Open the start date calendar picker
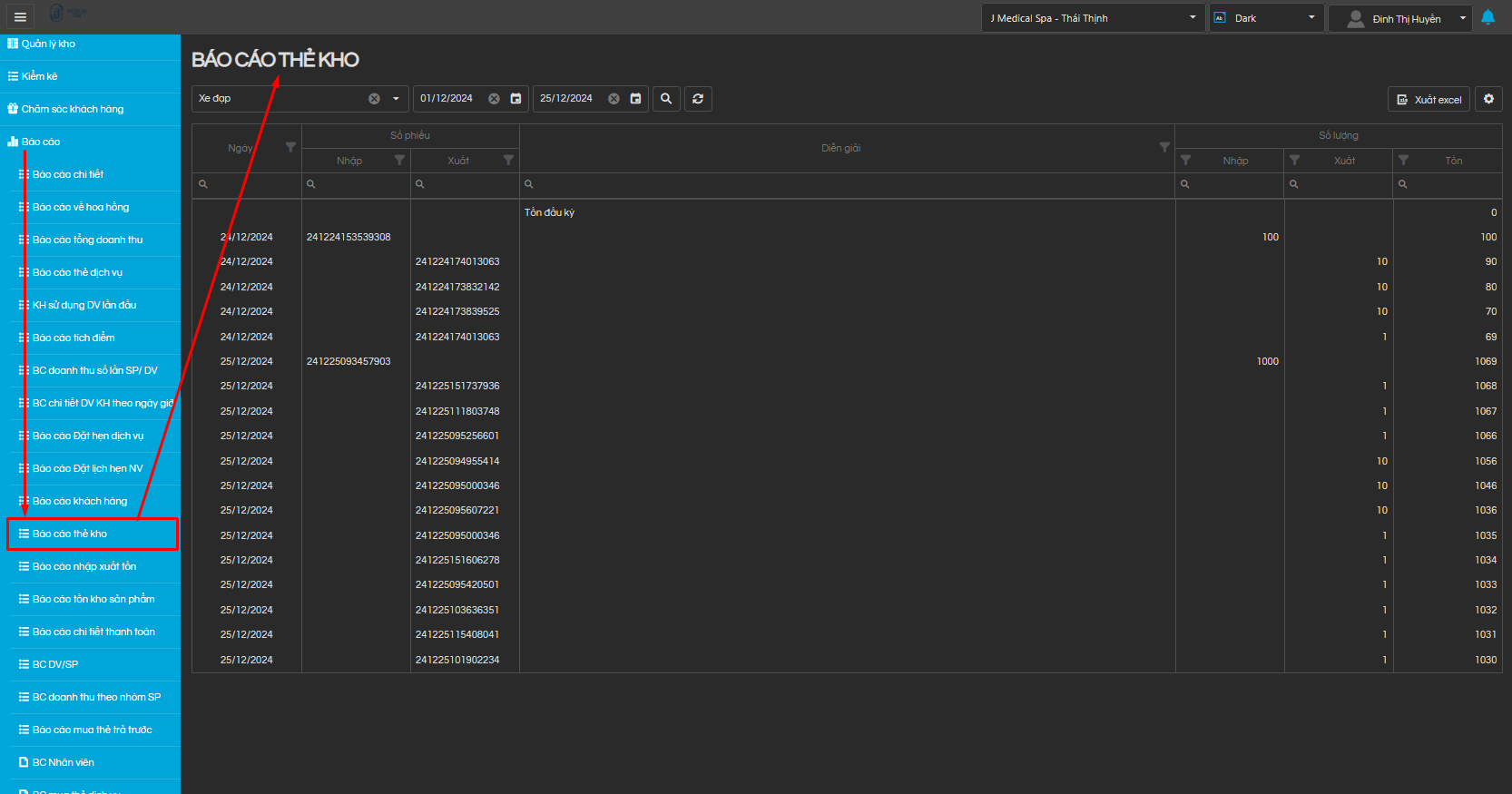 coord(515,99)
